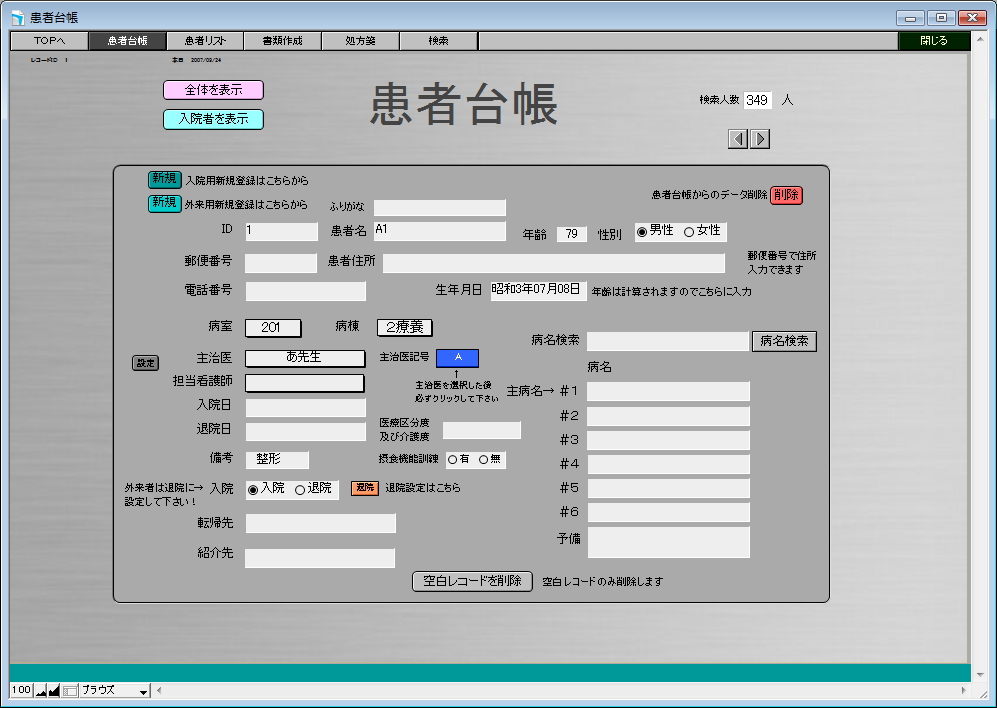997x708 pixels.
Task: Open the 担当看護師 dropdown field
Action: [305, 383]
